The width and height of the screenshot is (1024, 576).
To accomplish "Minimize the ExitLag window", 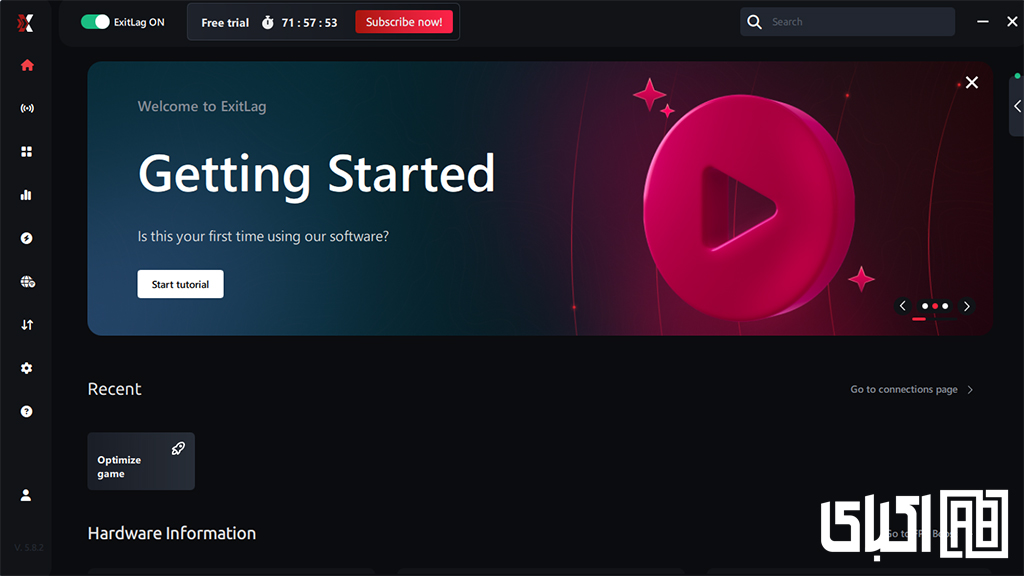I will click(x=982, y=22).
